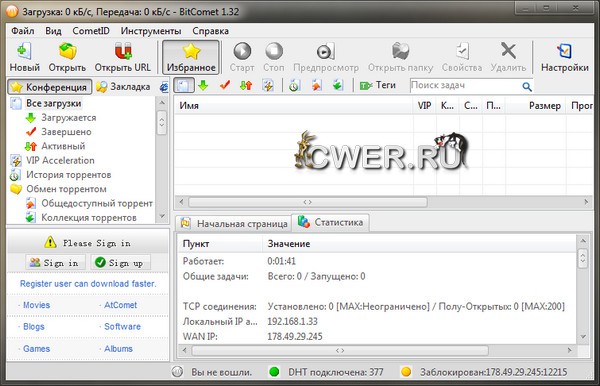Image resolution: width=600 pixels, height=386 pixels.
Task: Click the yellow Заблокирован status indicator
Action: click(406, 372)
